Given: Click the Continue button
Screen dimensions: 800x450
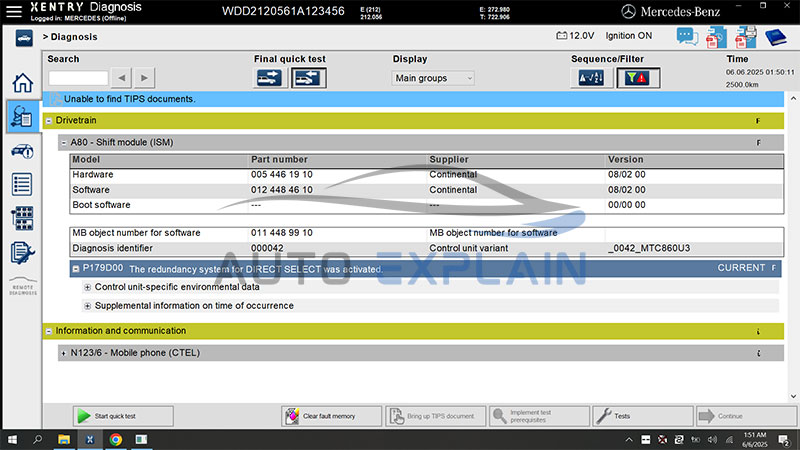Looking at the screenshot, I should (x=746, y=416).
